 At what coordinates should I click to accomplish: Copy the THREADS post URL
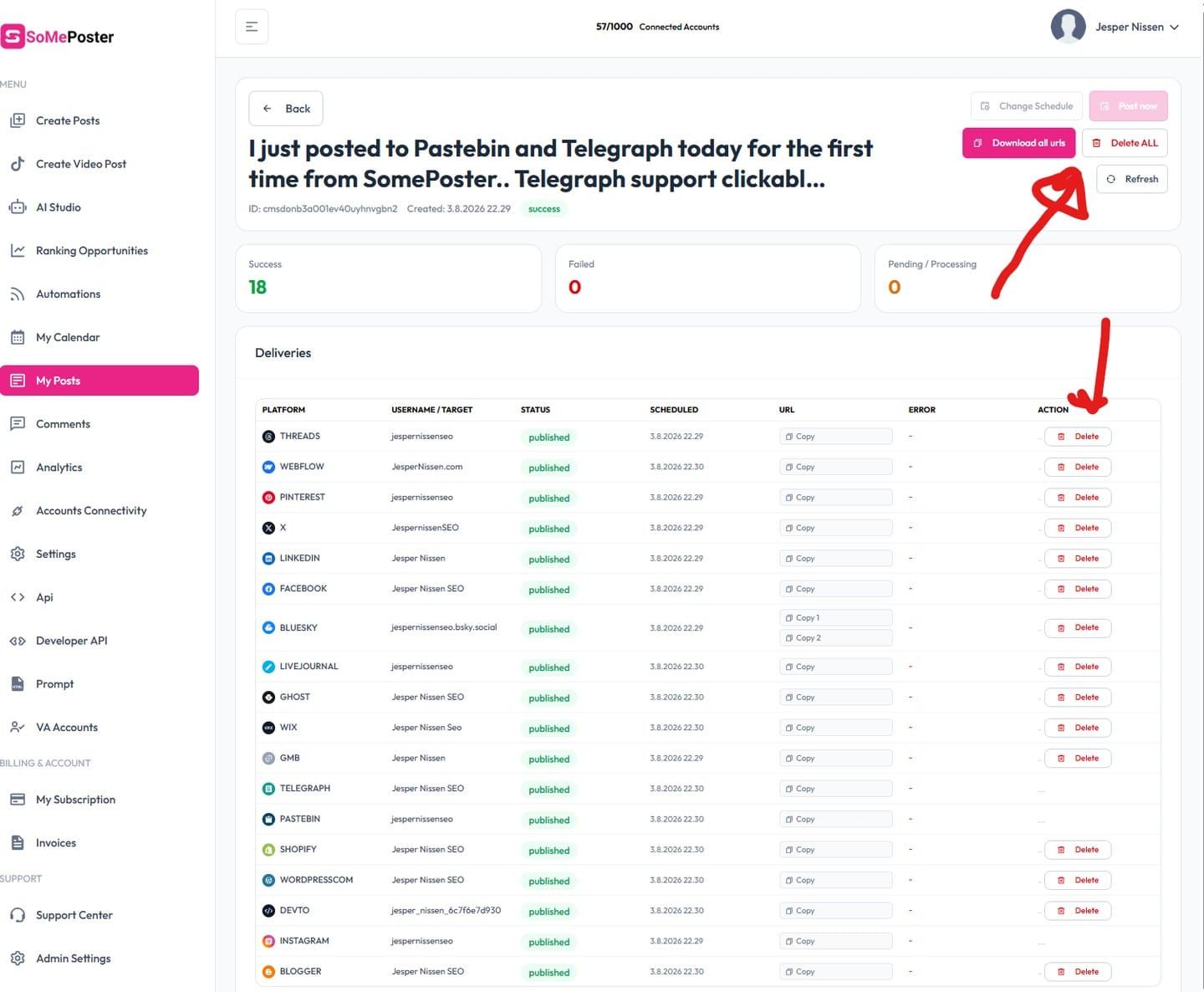[x=835, y=437]
